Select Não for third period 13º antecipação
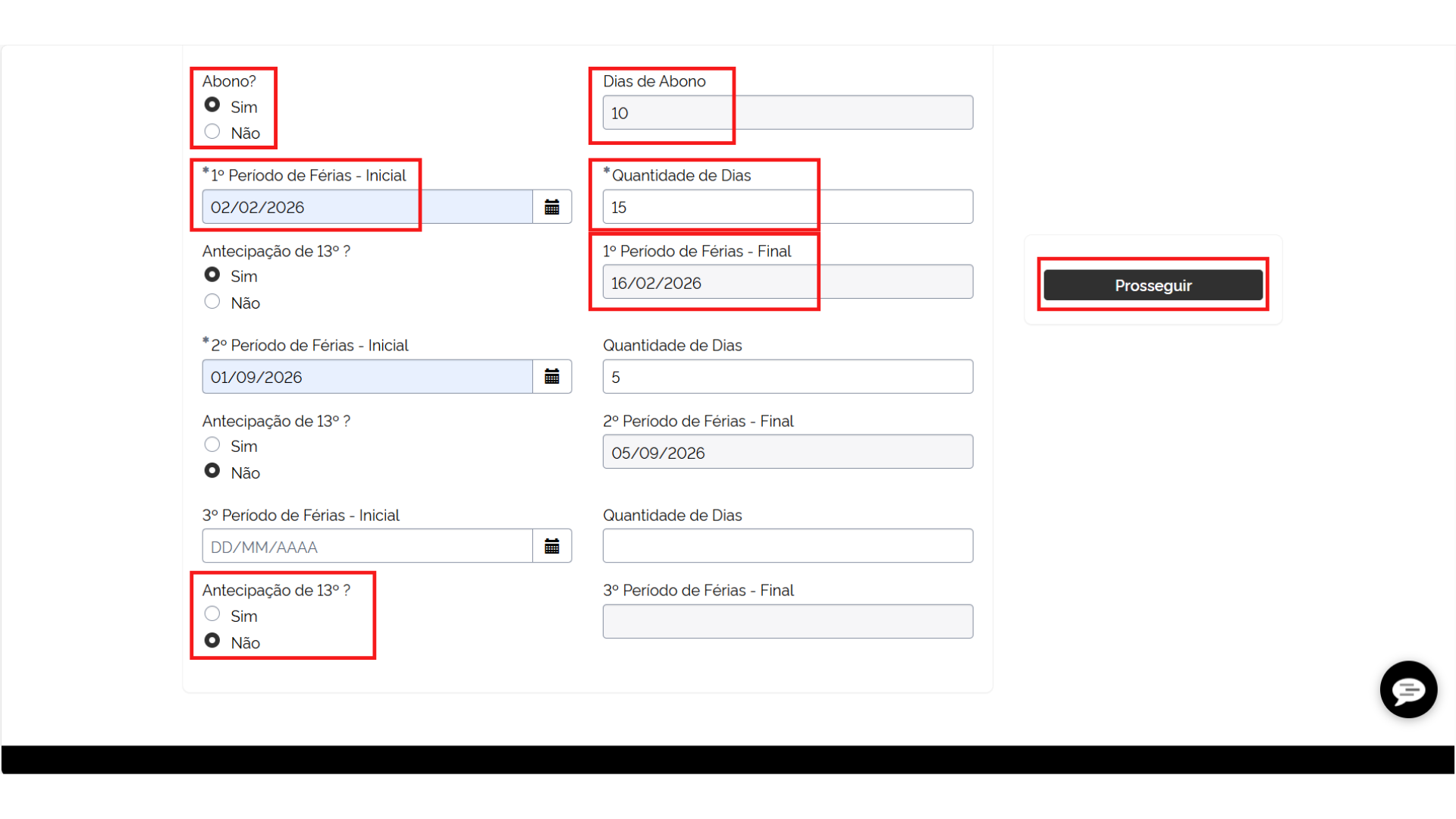This screenshot has height=819, width=1456. [212, 641]
